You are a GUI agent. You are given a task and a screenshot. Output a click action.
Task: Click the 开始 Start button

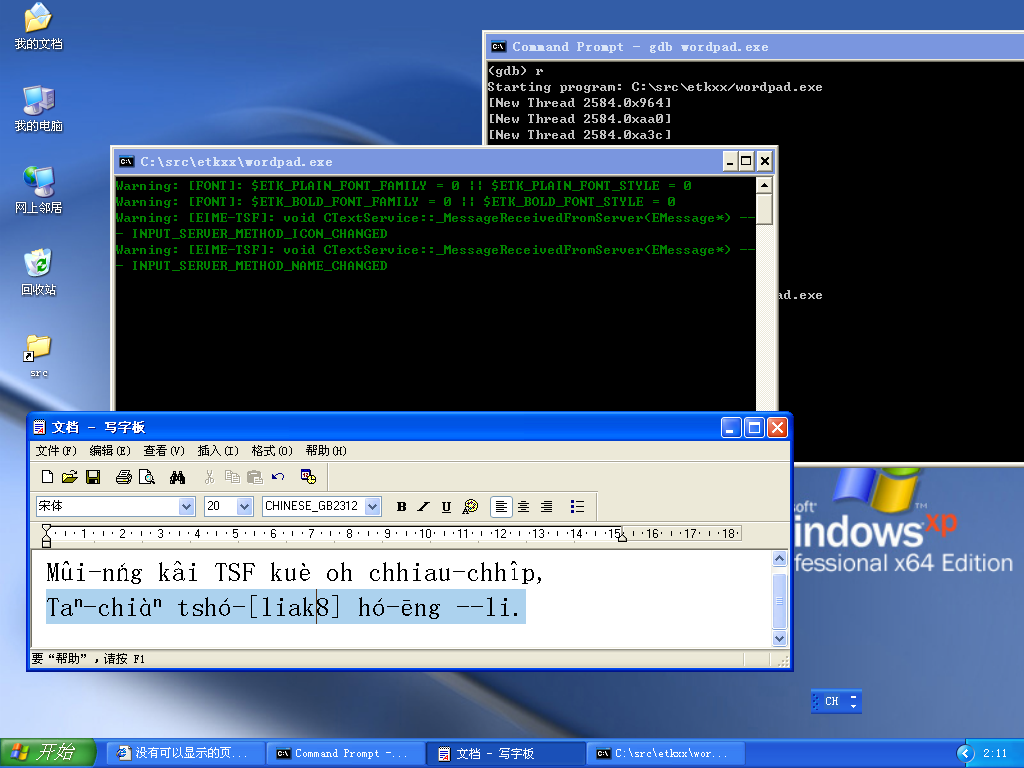(48, 753)
